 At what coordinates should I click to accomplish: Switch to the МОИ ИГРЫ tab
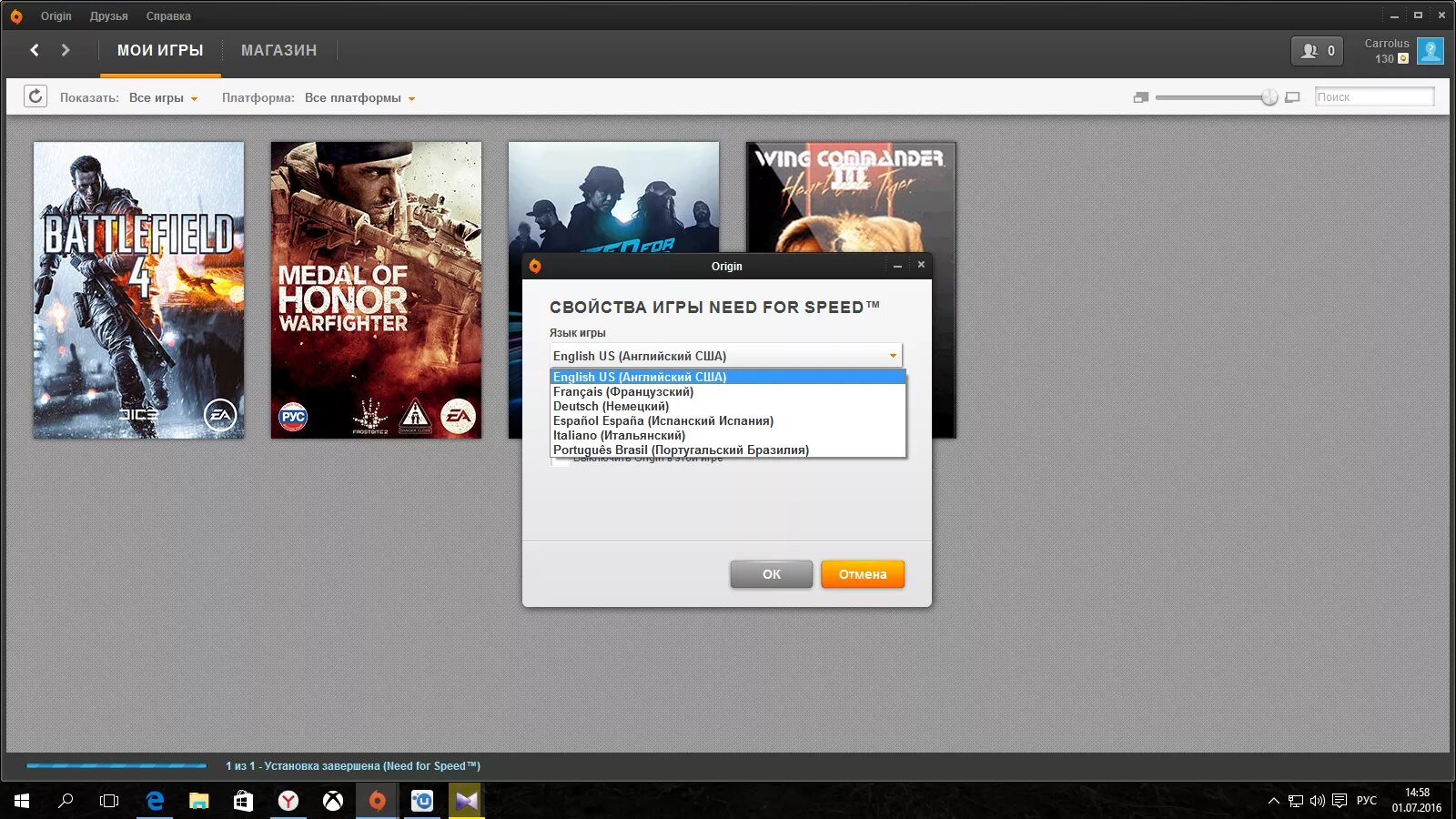(x=160, y=51)
